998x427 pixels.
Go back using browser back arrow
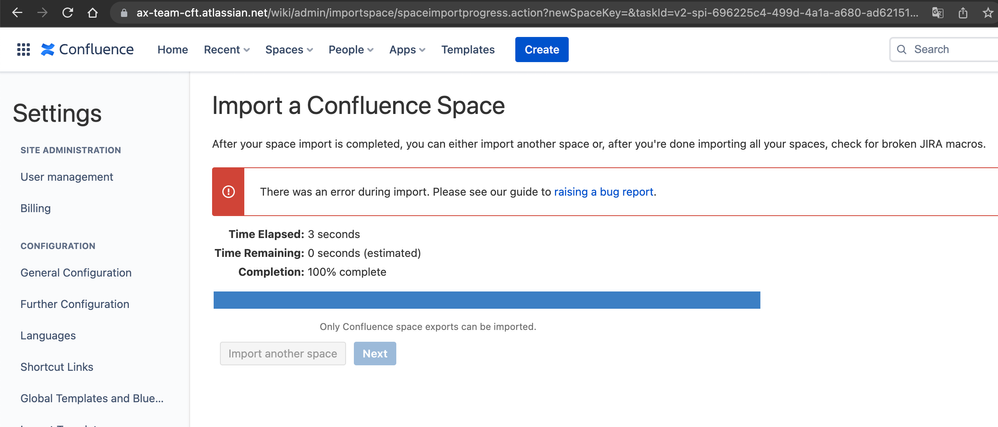point(17,13)
